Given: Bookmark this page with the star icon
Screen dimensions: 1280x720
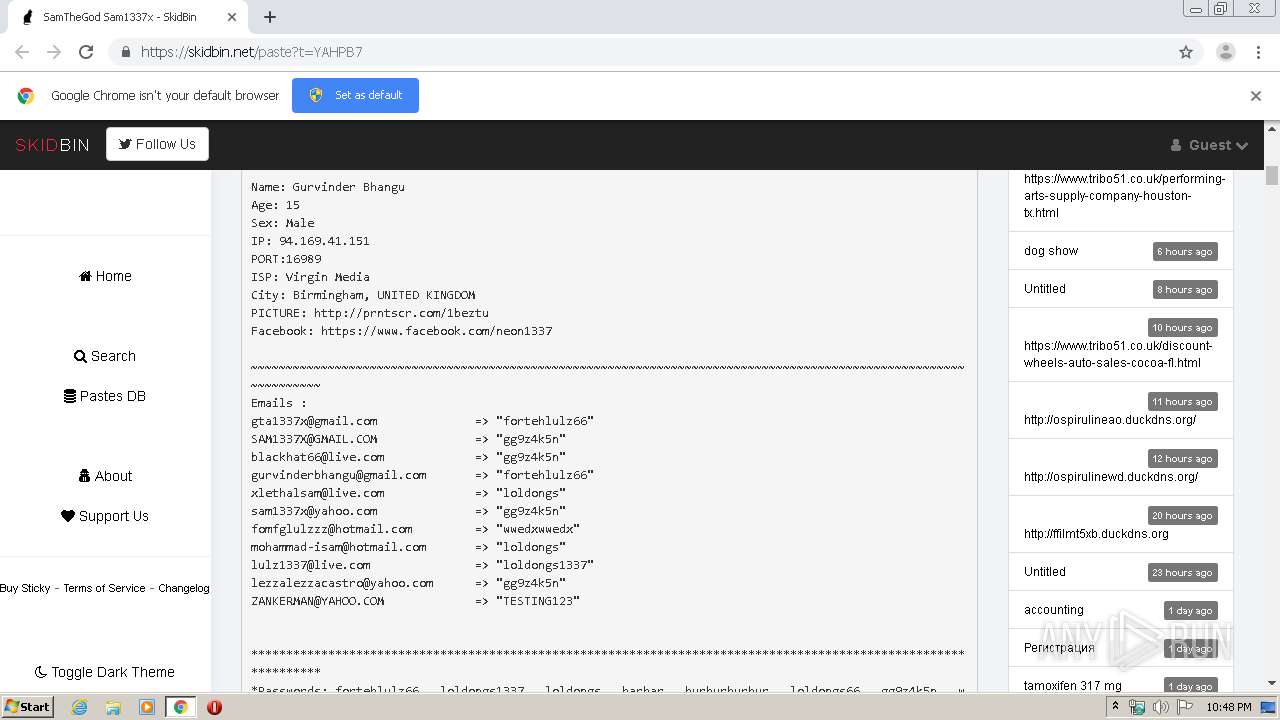Looking at the screenshot, I should (x=1186, y=52).
